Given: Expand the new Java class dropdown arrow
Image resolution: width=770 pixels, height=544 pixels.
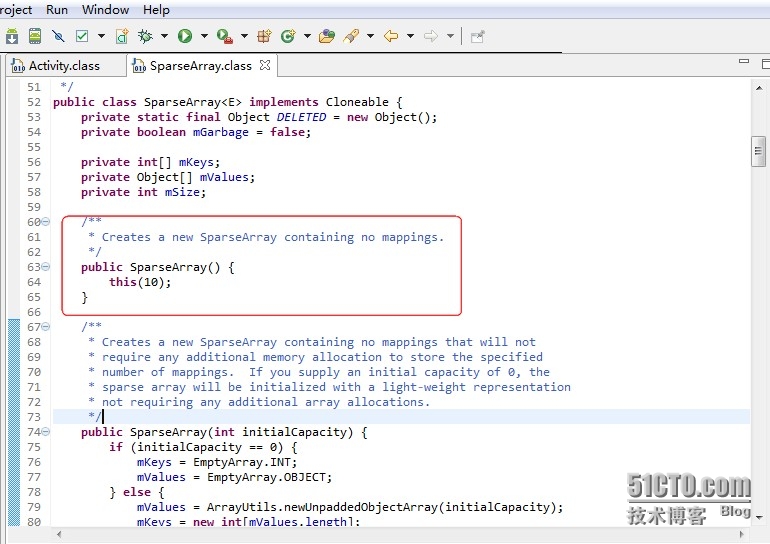Looking at the screenshot, I should [307, 36].
